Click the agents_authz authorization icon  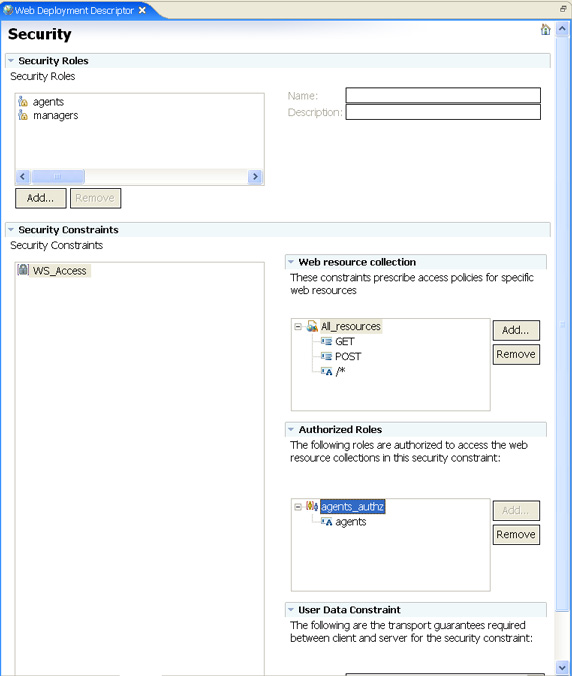(x=312, y=506)
